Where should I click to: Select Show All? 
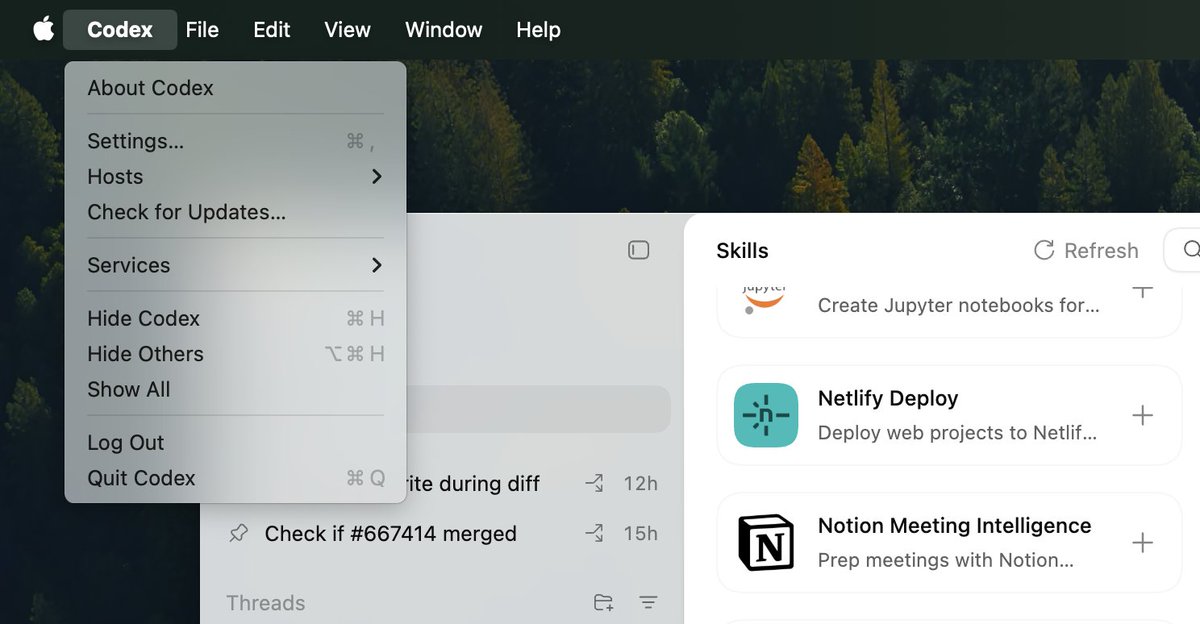(235, 389)
